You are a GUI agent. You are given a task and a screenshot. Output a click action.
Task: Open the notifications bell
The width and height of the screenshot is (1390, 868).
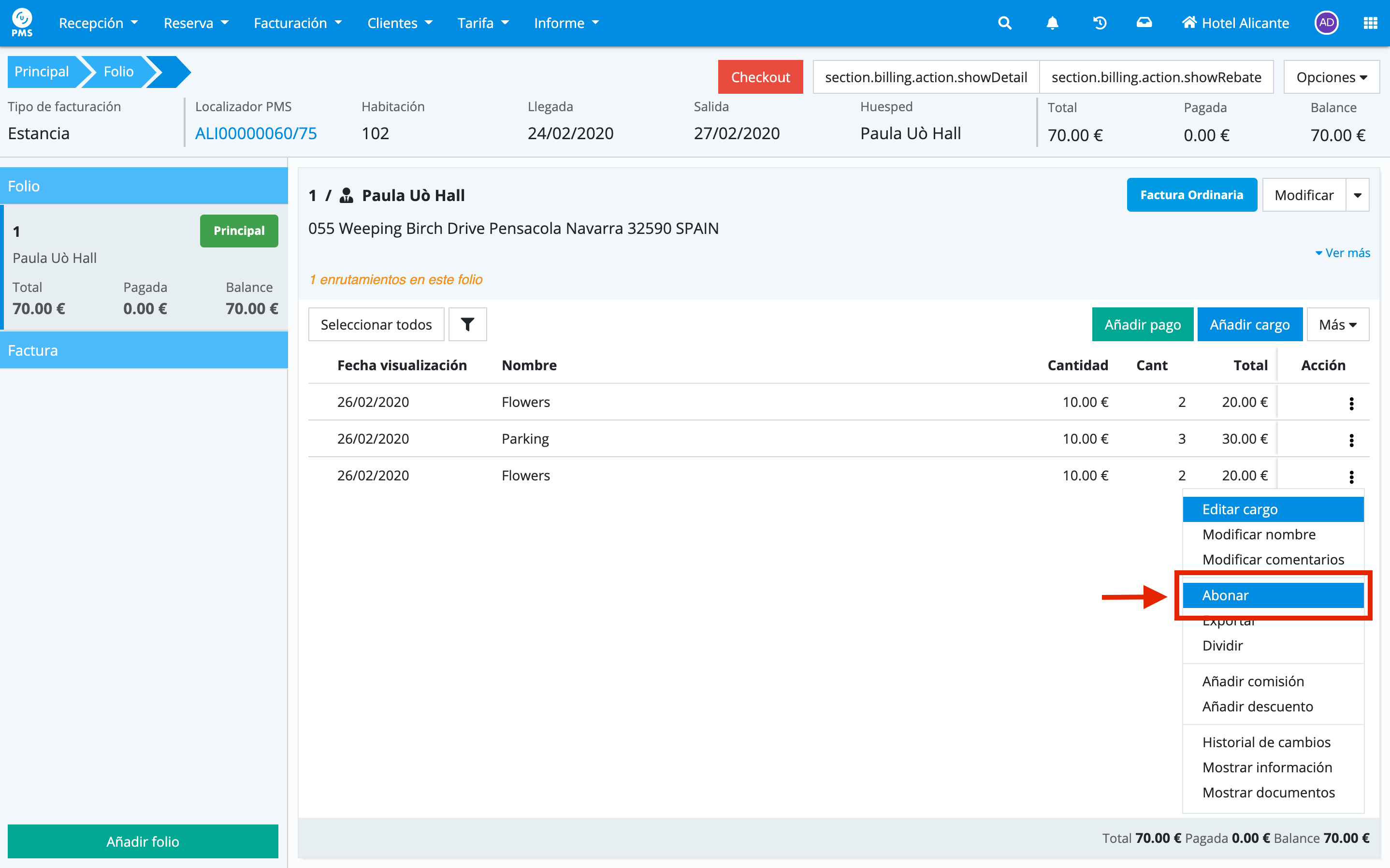pos(1052,23)
